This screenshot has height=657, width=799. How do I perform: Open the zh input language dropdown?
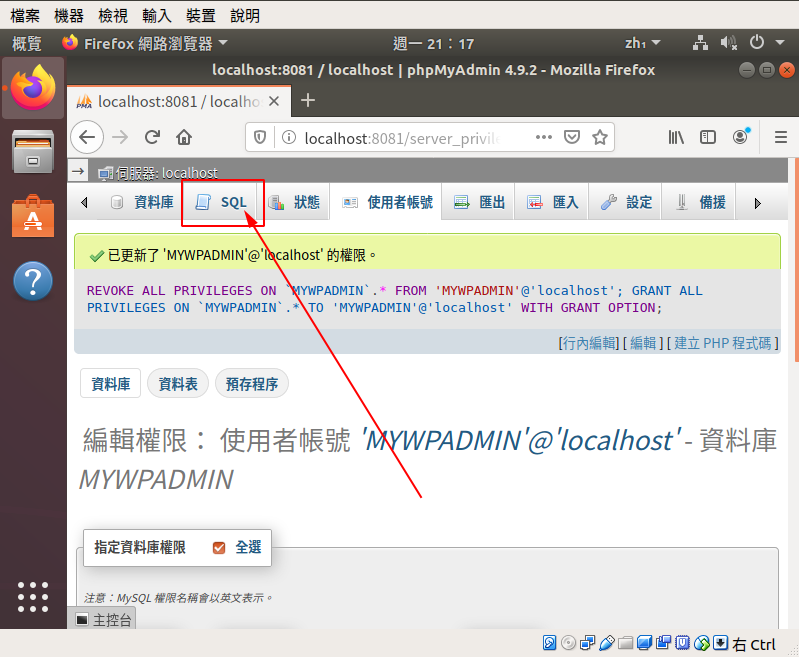643,43
